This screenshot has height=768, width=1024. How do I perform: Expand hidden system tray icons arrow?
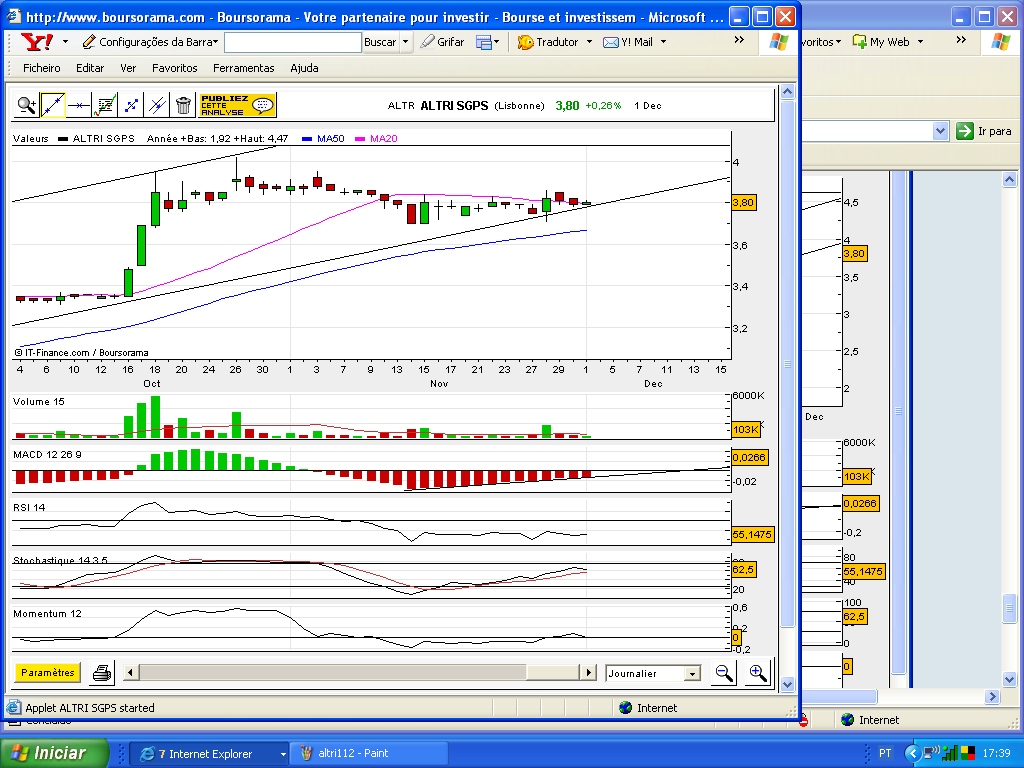pyautogui.click(x=912, y=753)
